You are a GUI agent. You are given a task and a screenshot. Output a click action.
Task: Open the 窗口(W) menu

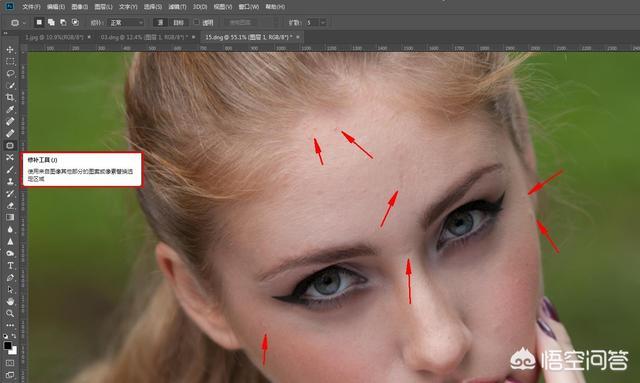pos(249,7)
